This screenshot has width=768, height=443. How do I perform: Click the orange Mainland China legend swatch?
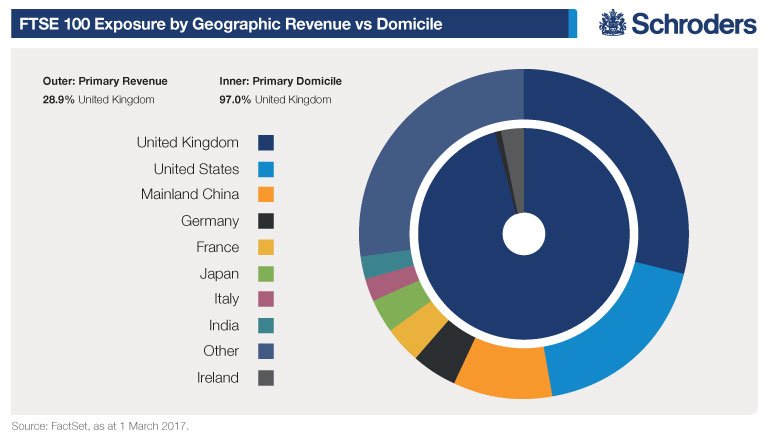265,195
